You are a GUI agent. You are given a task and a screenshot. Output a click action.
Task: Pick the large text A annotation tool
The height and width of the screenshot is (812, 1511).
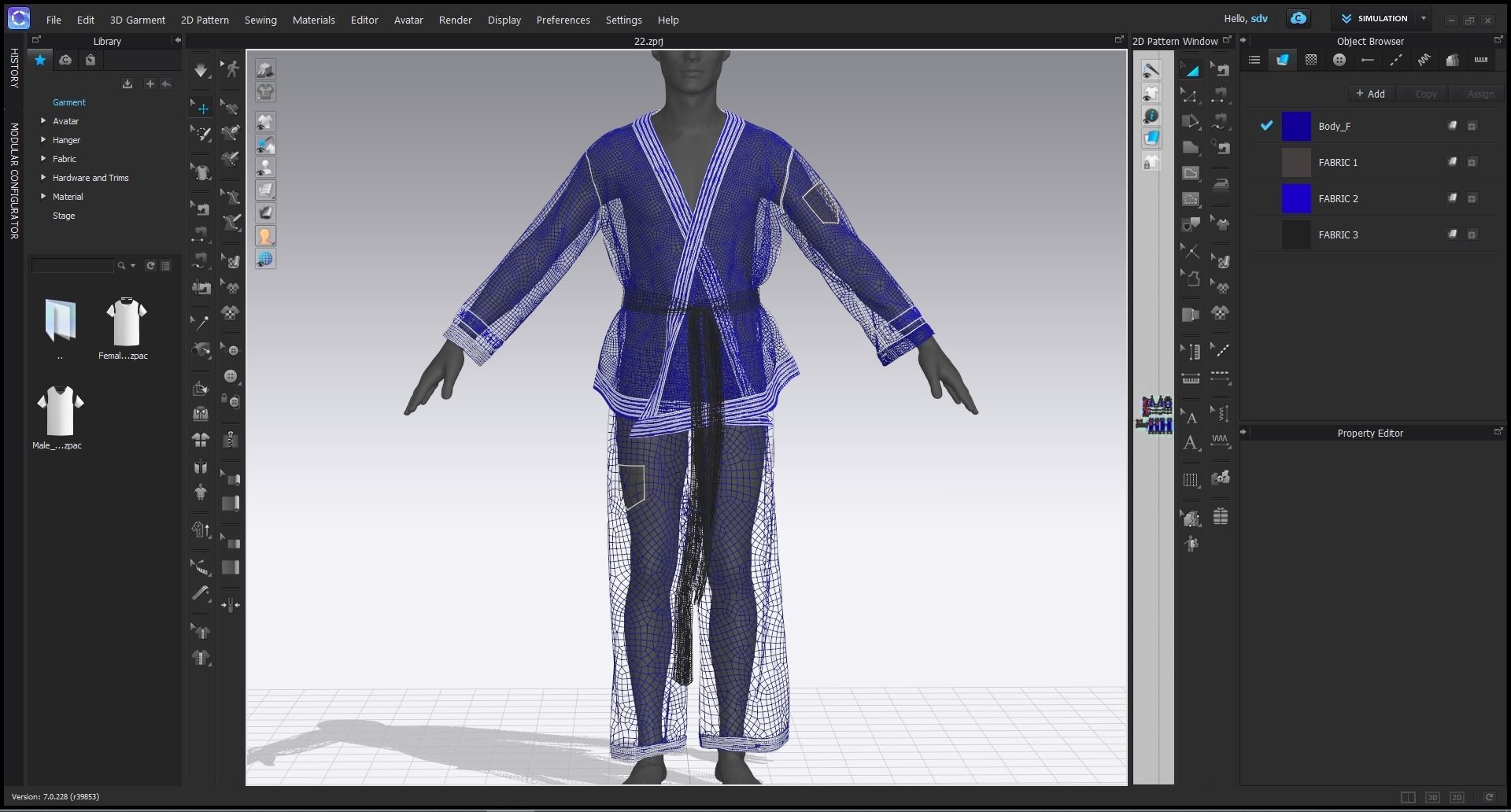1191,443
